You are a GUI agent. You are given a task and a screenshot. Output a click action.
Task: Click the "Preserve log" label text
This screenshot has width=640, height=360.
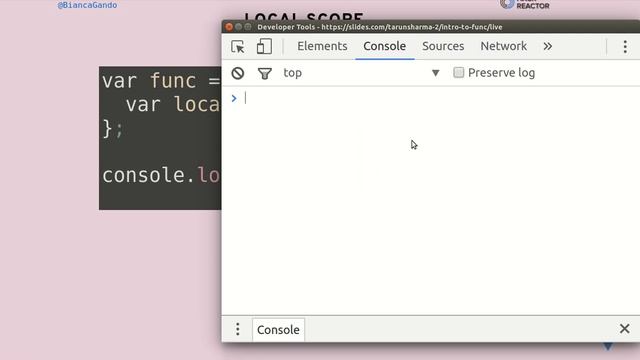(x=501, y=73)
